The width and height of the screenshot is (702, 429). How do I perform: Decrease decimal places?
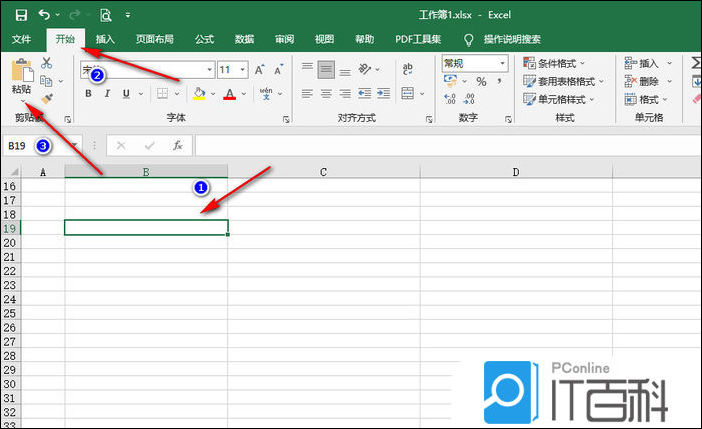click(x=469, y=99)
